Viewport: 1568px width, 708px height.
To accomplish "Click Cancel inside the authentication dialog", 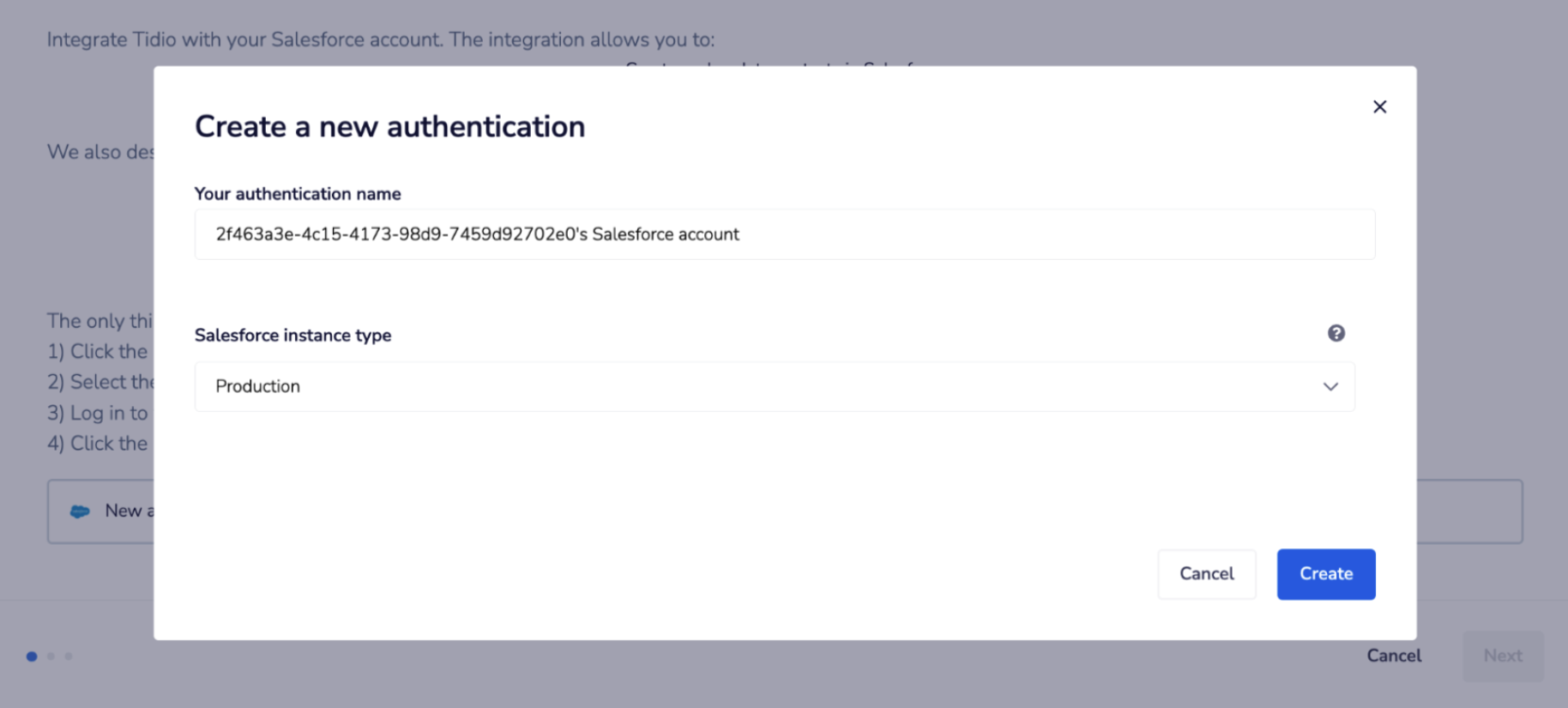I will (1206, 574).
